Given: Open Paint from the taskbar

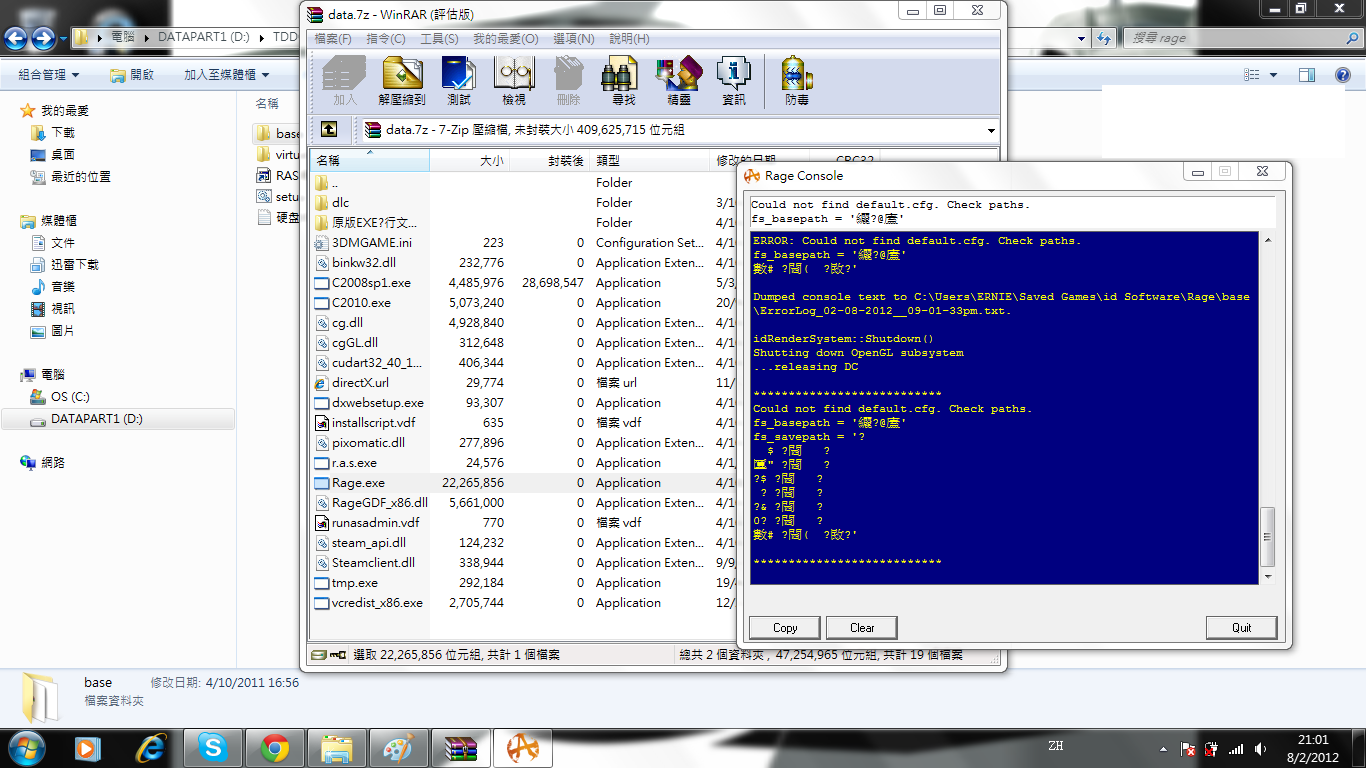Looking at the screenshot, I should pos(398,746).
